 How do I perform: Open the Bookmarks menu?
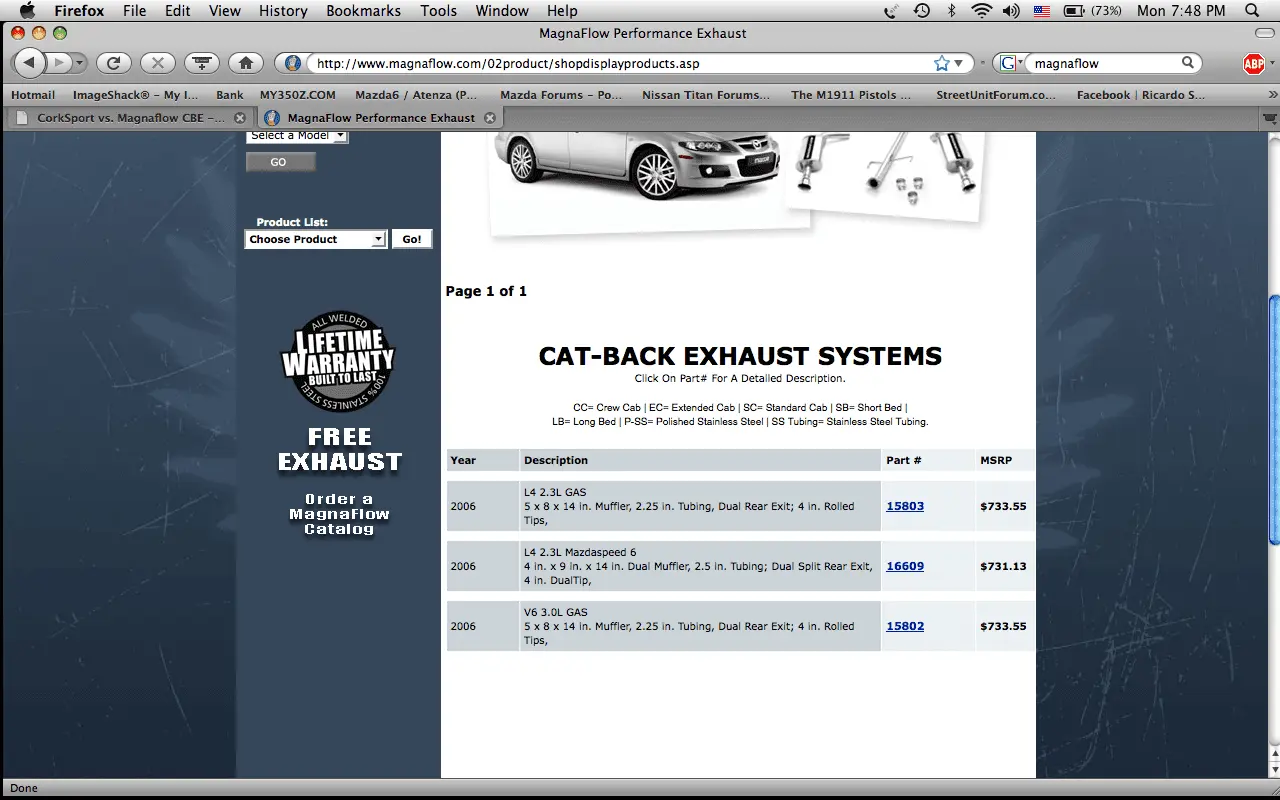(x=363, y=11)
